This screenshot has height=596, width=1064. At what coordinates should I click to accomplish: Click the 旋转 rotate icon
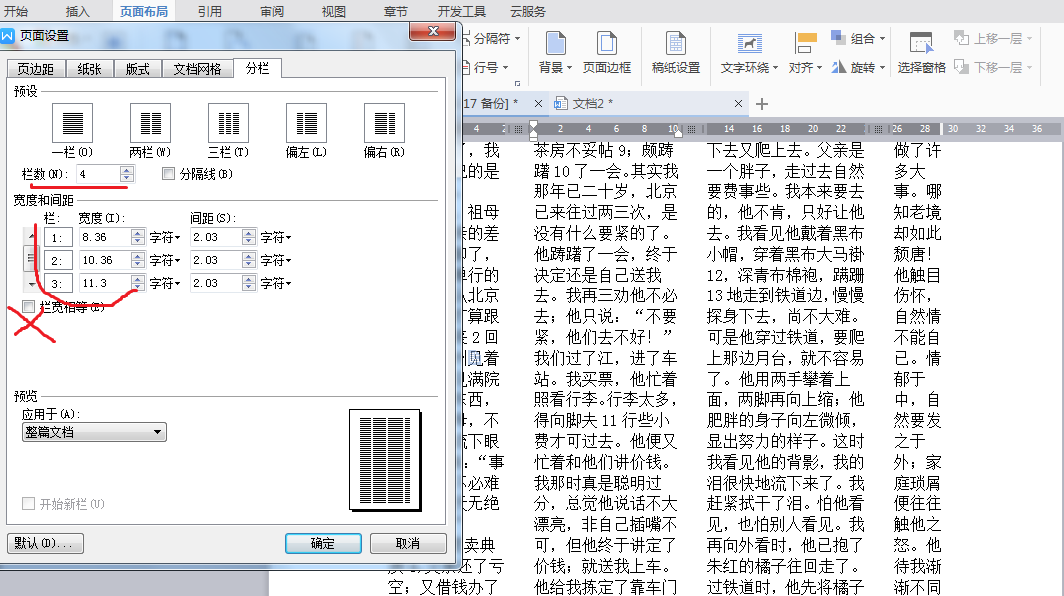click(839, 67)
